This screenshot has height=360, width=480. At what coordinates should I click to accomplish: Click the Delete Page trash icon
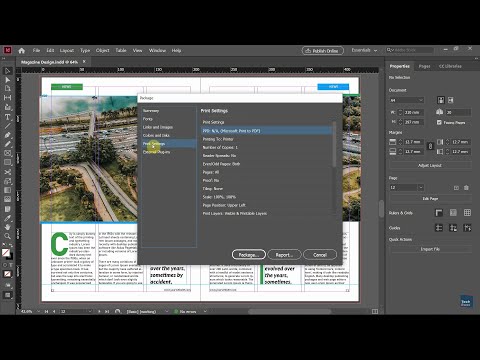466,188
